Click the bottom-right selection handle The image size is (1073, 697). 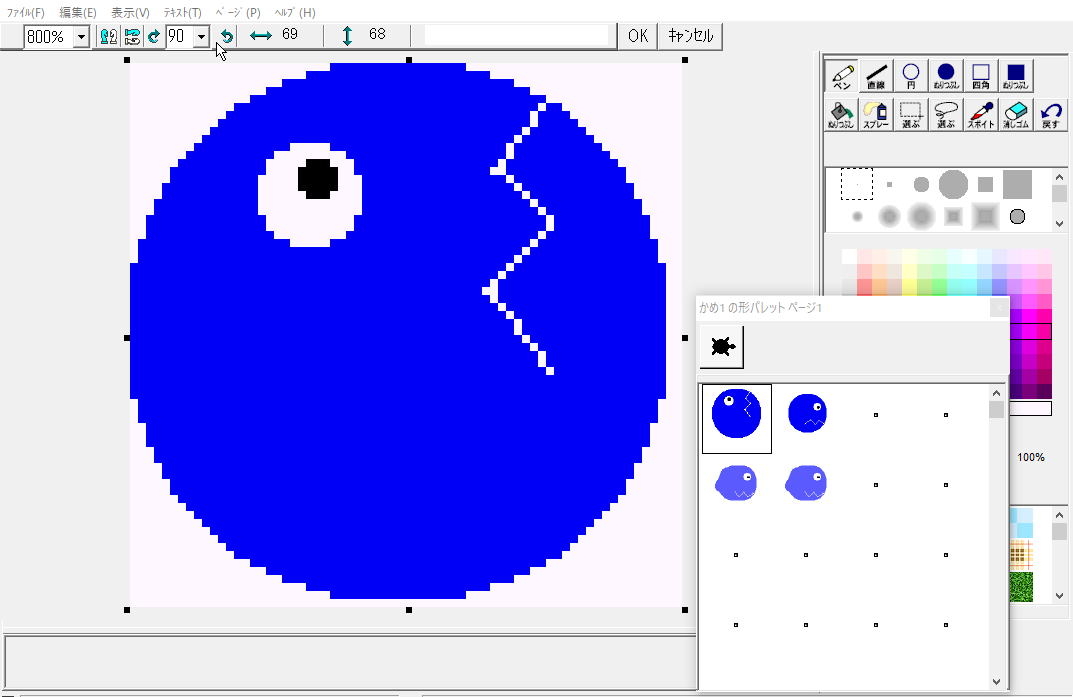685,609
